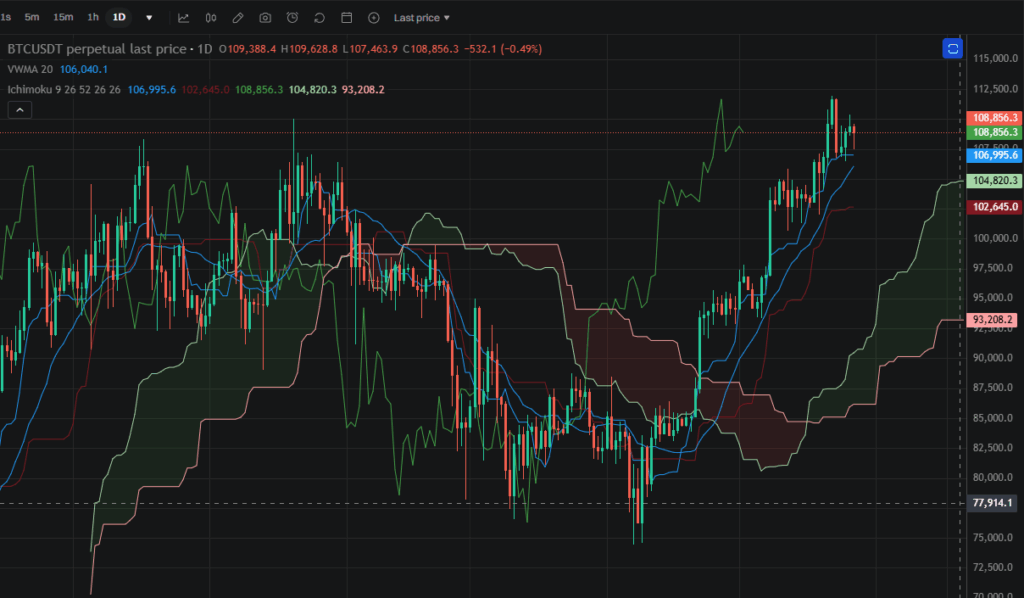Open the drawing pencil tool
1024x598 pixels.
click(x=238, y=17)
